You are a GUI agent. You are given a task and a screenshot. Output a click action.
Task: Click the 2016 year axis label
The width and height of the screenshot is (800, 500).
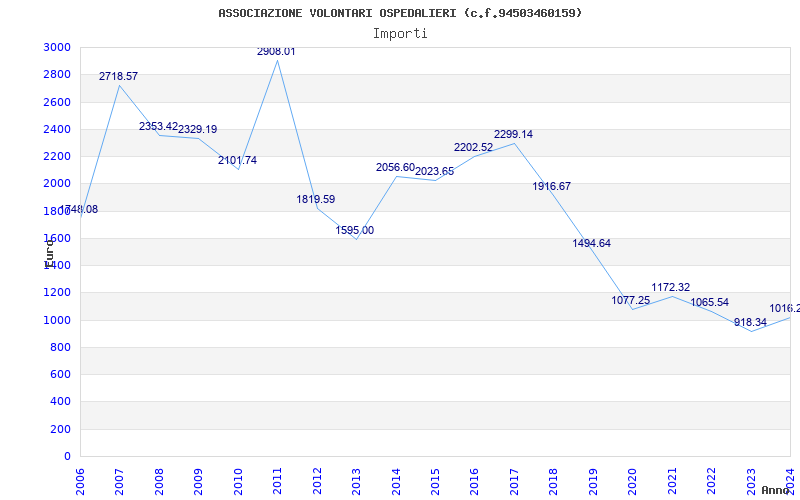pos(474,482)
